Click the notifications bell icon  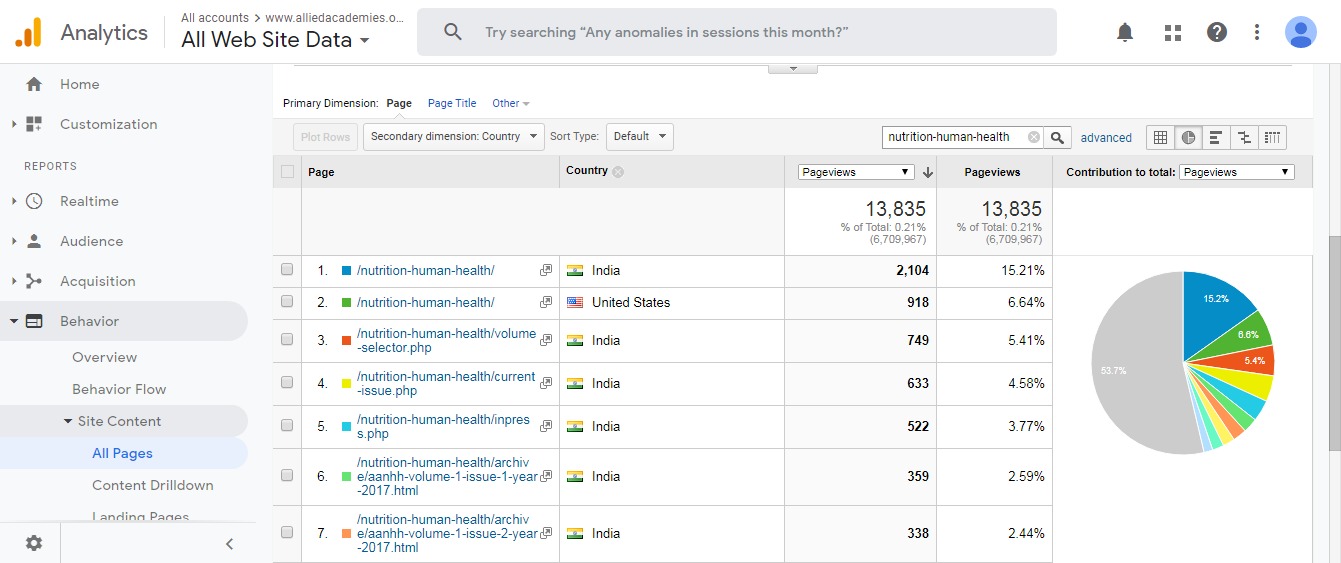tap(1125, 32)
